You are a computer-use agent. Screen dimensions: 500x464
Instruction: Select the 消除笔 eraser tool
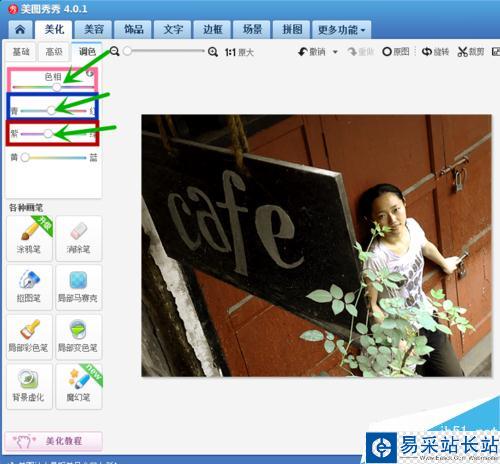79,238
